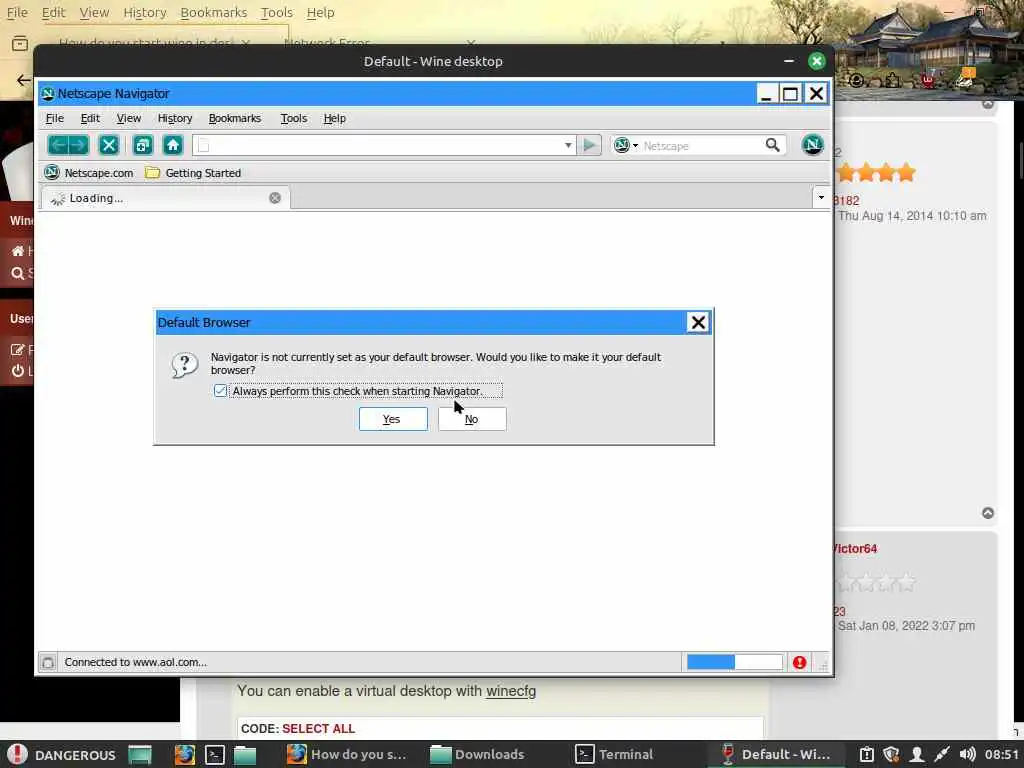Click inside the Netscape address bar

(x=384, y=145)
